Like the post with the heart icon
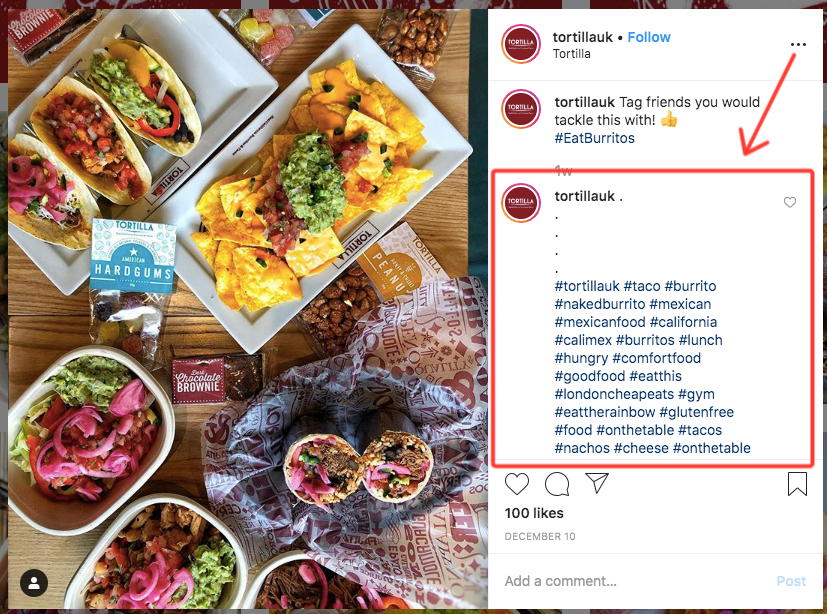The image size is (827, 614). (x=517, y=484)
